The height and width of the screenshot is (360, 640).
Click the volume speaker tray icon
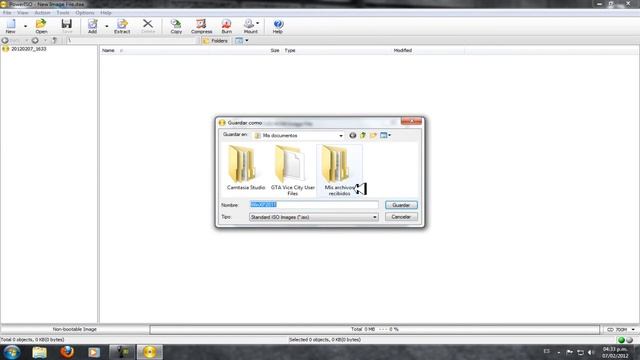591,352
